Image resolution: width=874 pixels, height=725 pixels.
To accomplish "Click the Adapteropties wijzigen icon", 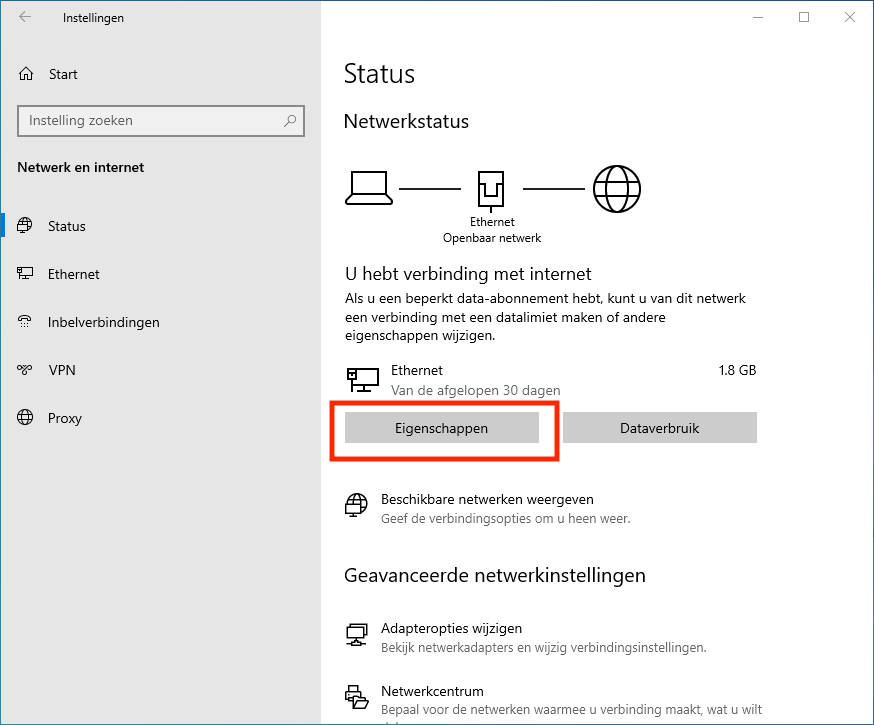I will (356, 637).
